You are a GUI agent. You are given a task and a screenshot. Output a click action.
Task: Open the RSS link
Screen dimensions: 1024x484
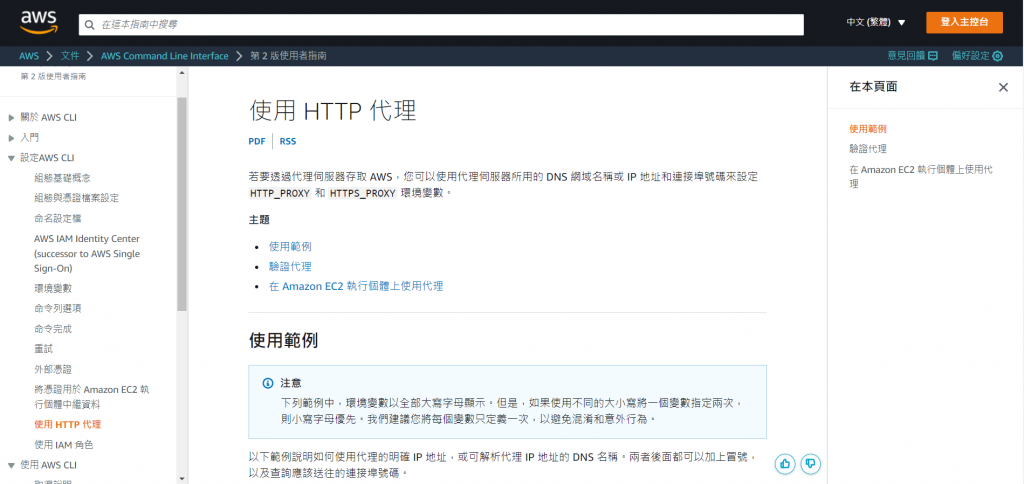[288, 141]
